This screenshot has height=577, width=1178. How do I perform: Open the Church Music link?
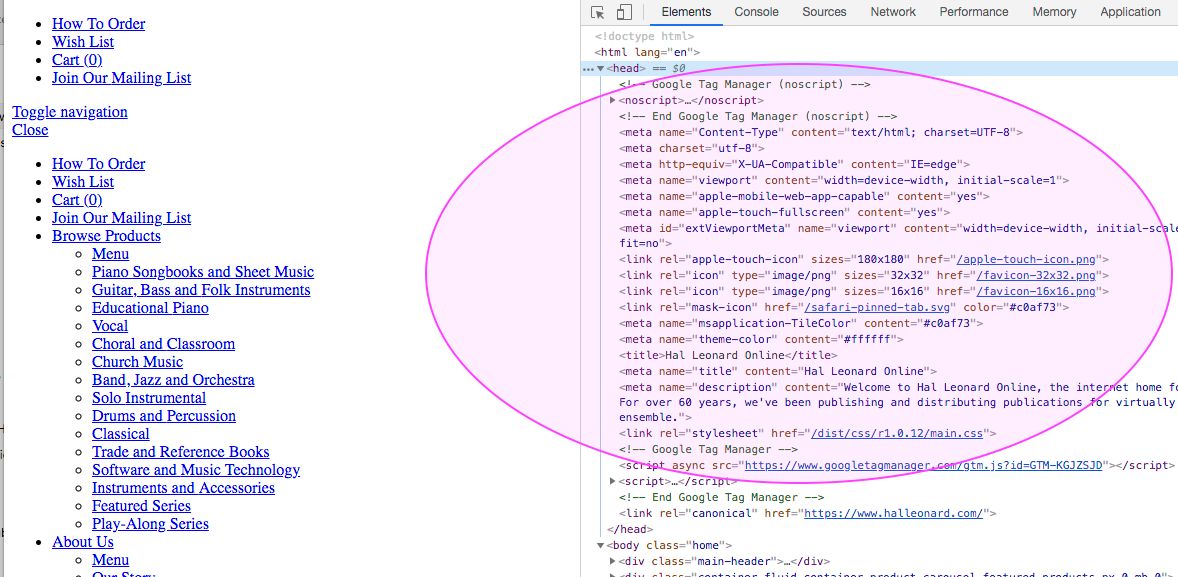(137, 362)
